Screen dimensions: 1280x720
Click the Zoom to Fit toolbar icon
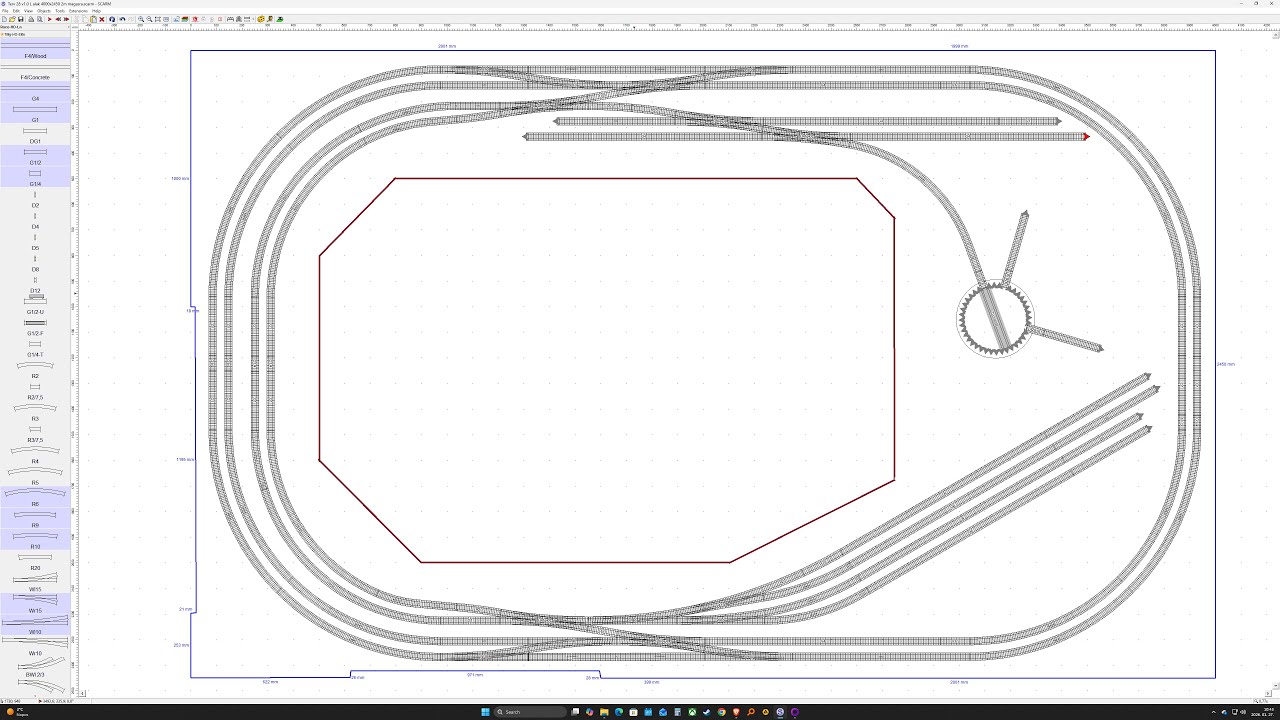pos(157,19)
